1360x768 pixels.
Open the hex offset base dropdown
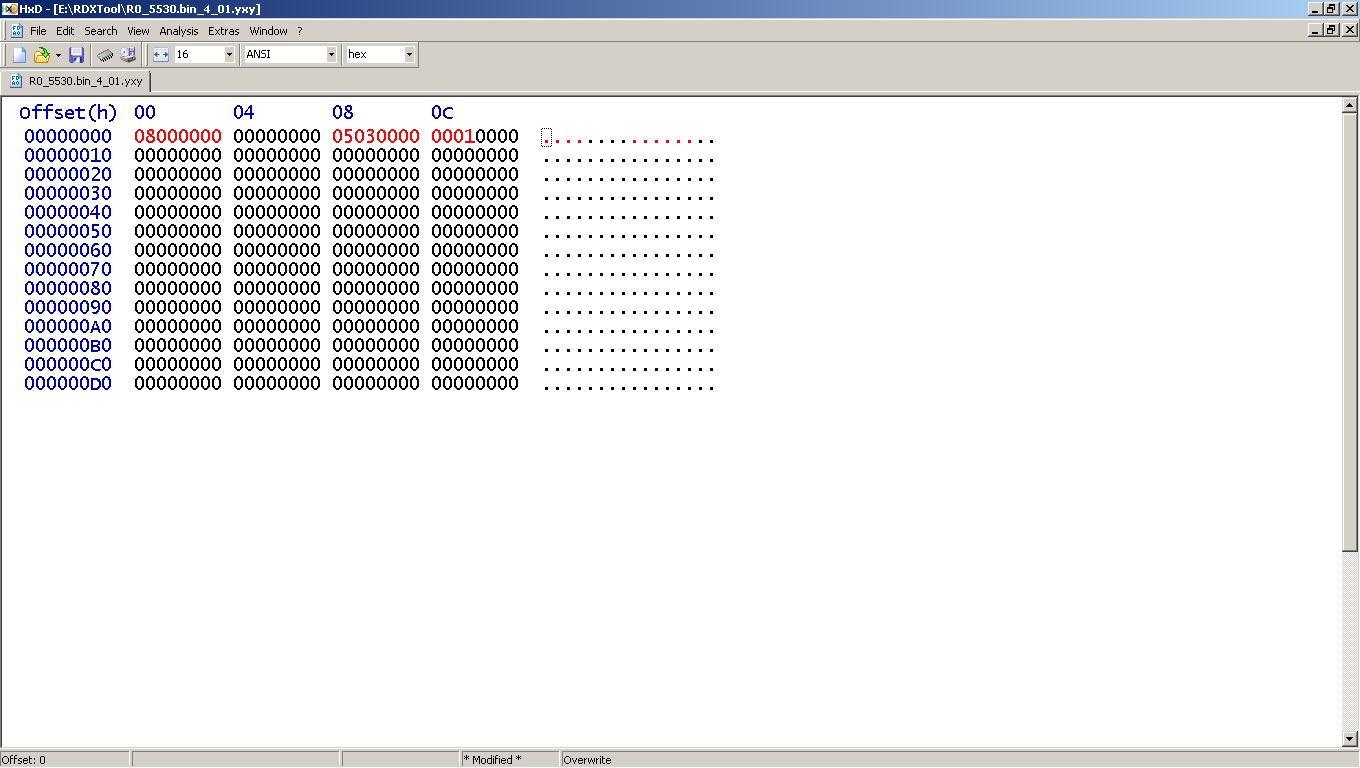409,55
